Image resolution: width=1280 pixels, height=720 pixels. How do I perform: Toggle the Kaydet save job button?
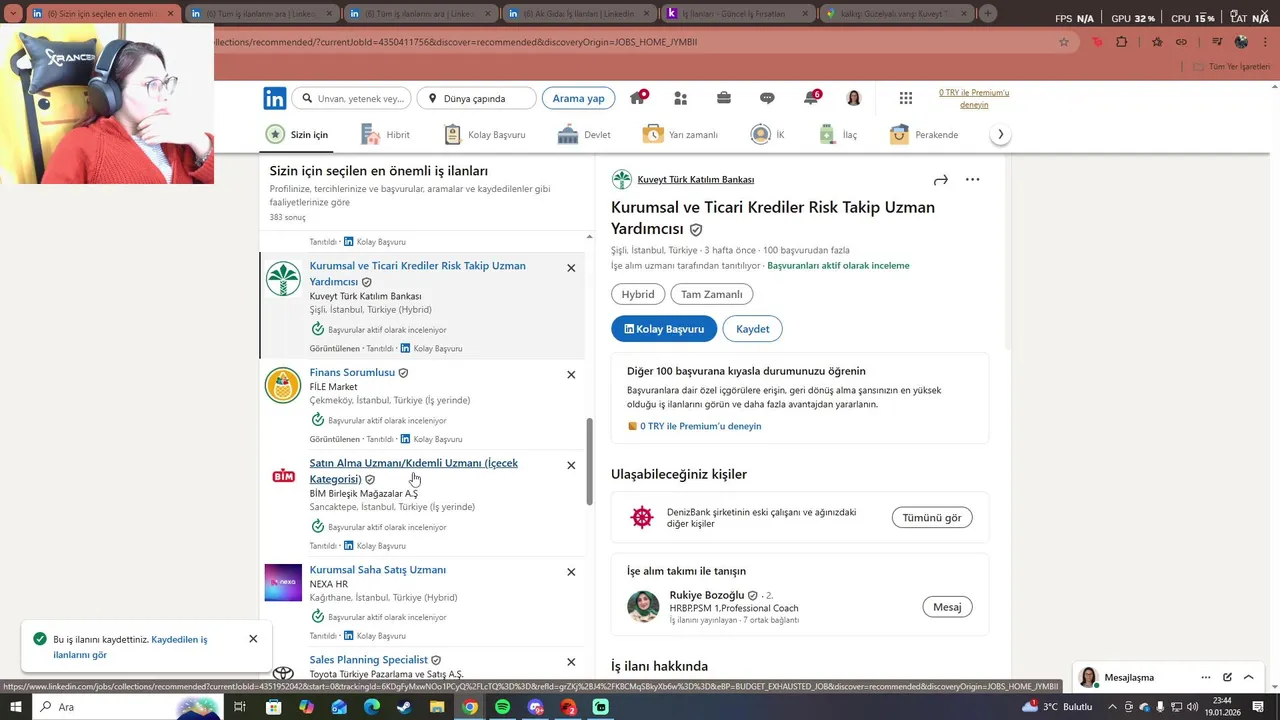pos(753,329)
